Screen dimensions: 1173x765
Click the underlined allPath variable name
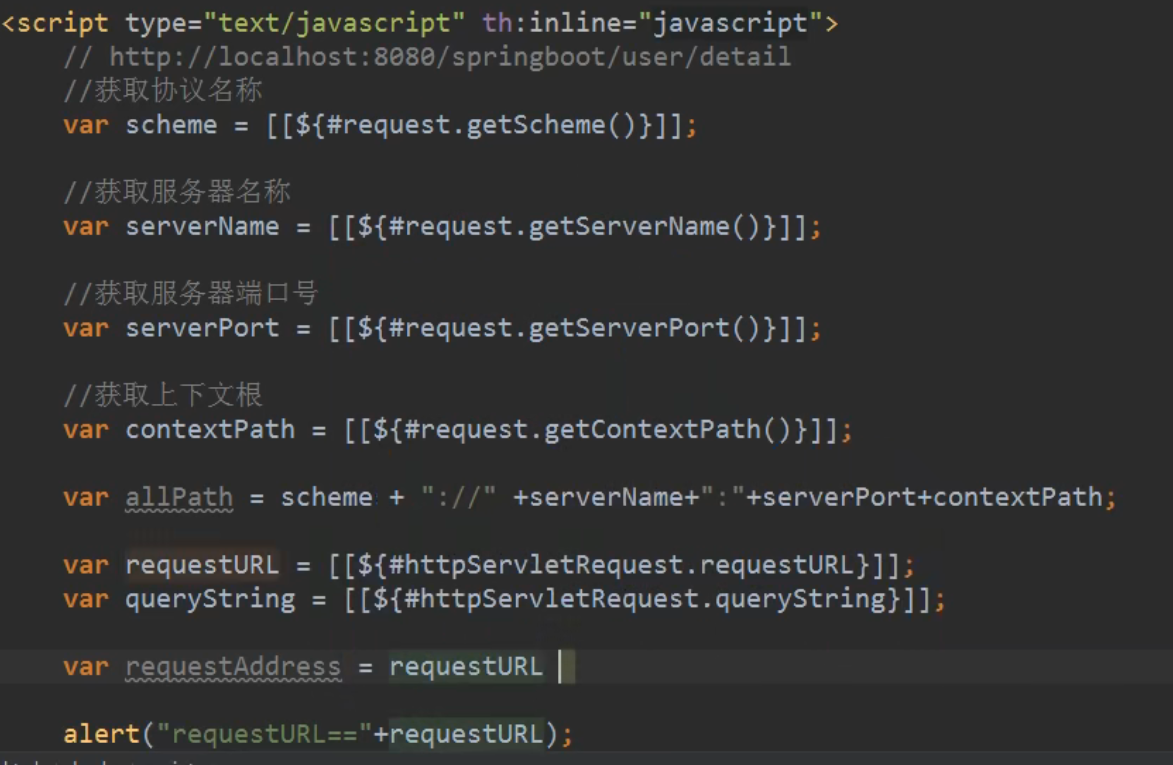pyautogui.click(x=179, y=497)
